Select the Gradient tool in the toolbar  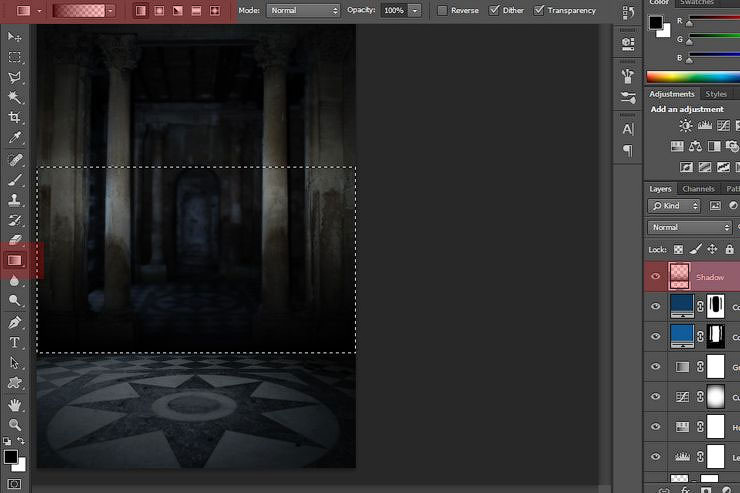(15, 260)
